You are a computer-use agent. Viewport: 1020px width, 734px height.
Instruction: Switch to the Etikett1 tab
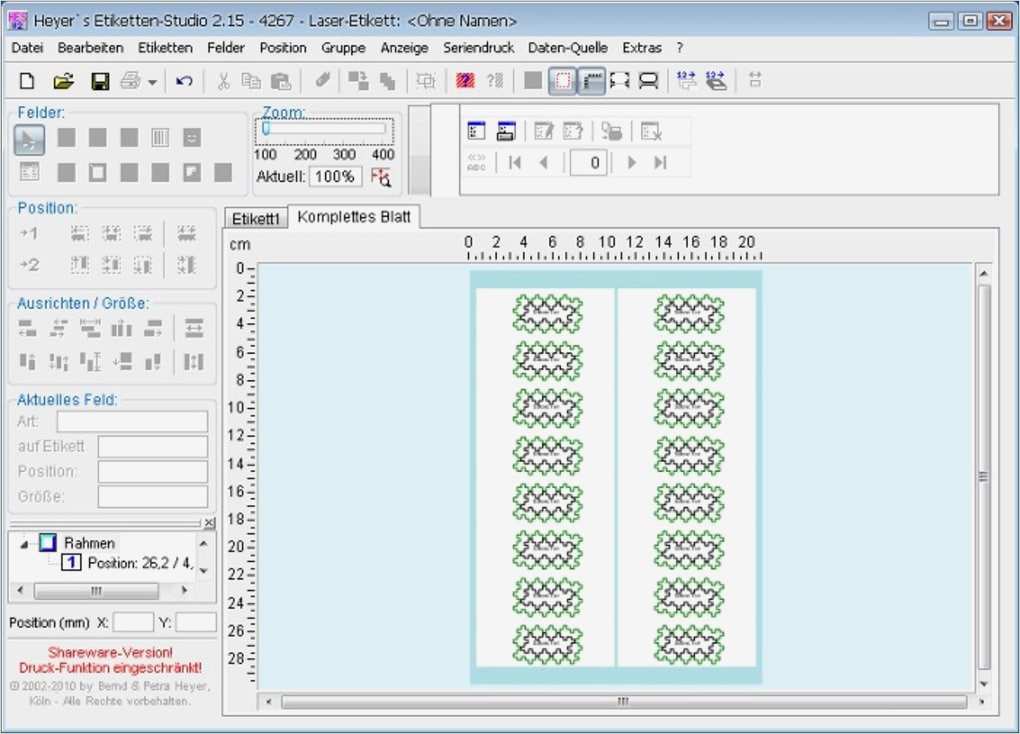point(255,218)
